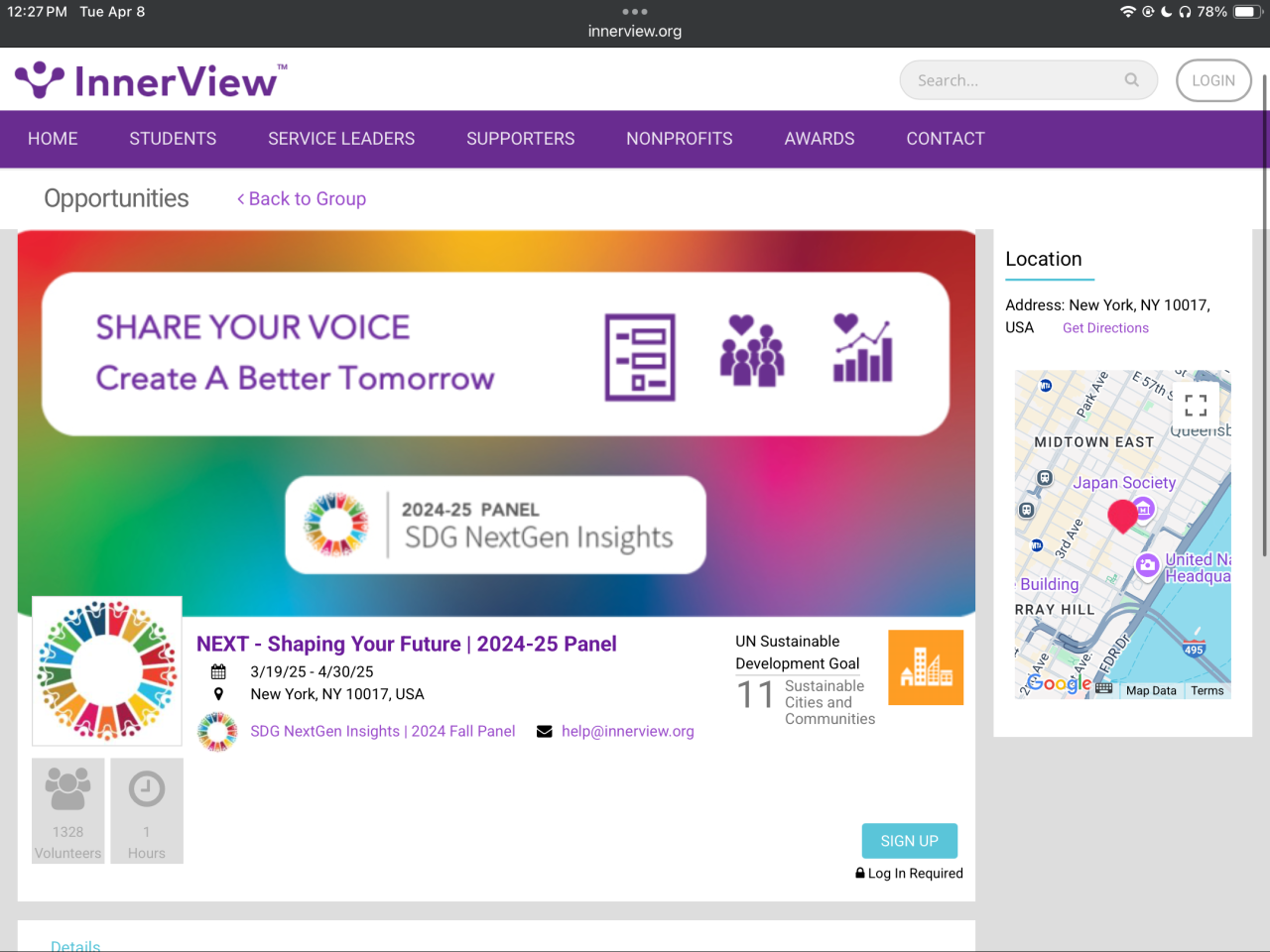
Task: Click the bar chart heart banner icon
Action: pos(862,348)
